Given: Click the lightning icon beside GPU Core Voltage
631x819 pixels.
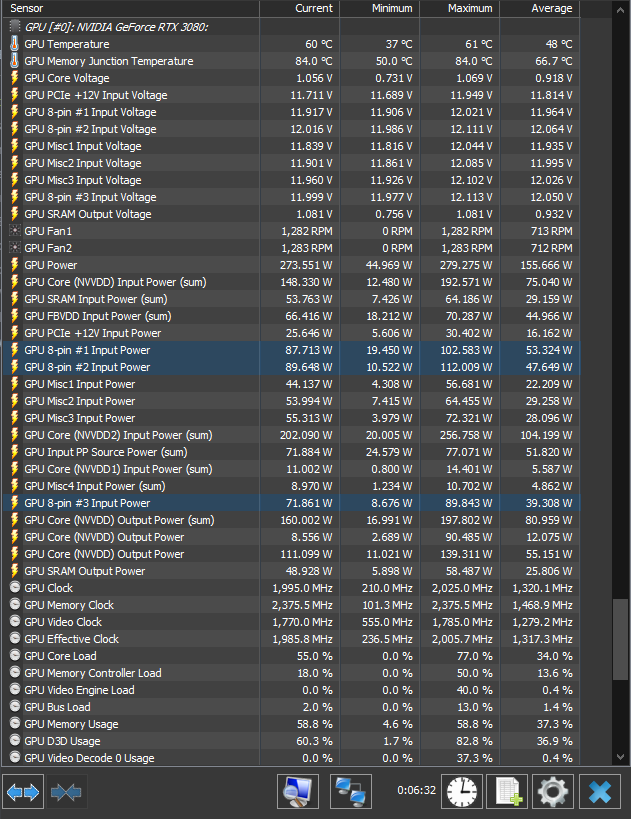Looking at the screenshot, I should click(15, 78).
